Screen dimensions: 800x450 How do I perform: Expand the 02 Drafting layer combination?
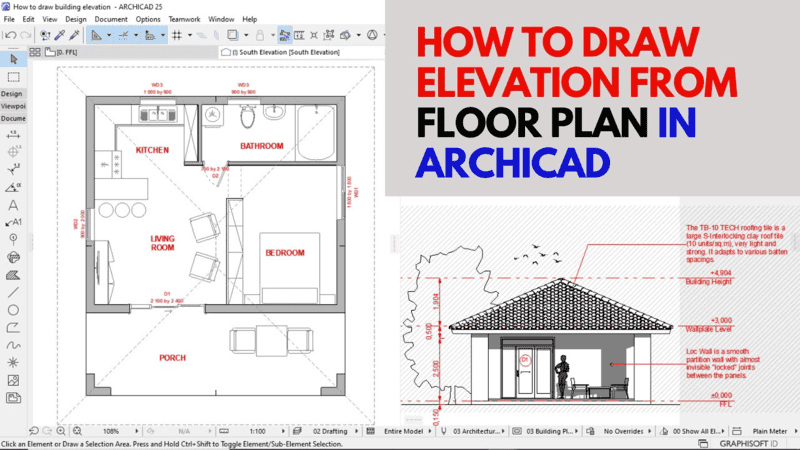point(330,431)
